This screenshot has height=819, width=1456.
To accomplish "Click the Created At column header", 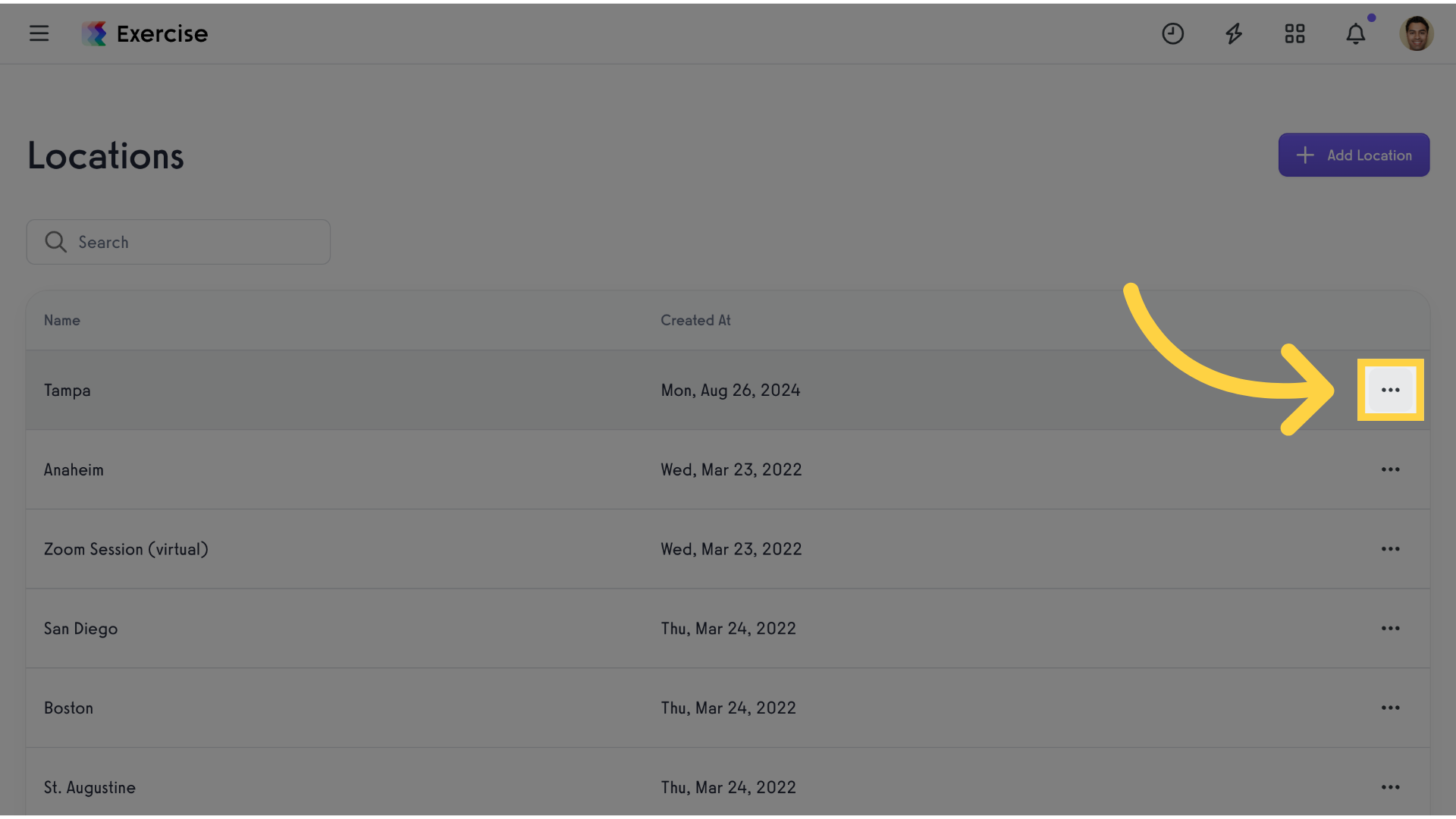I will [x=695, y=320].
